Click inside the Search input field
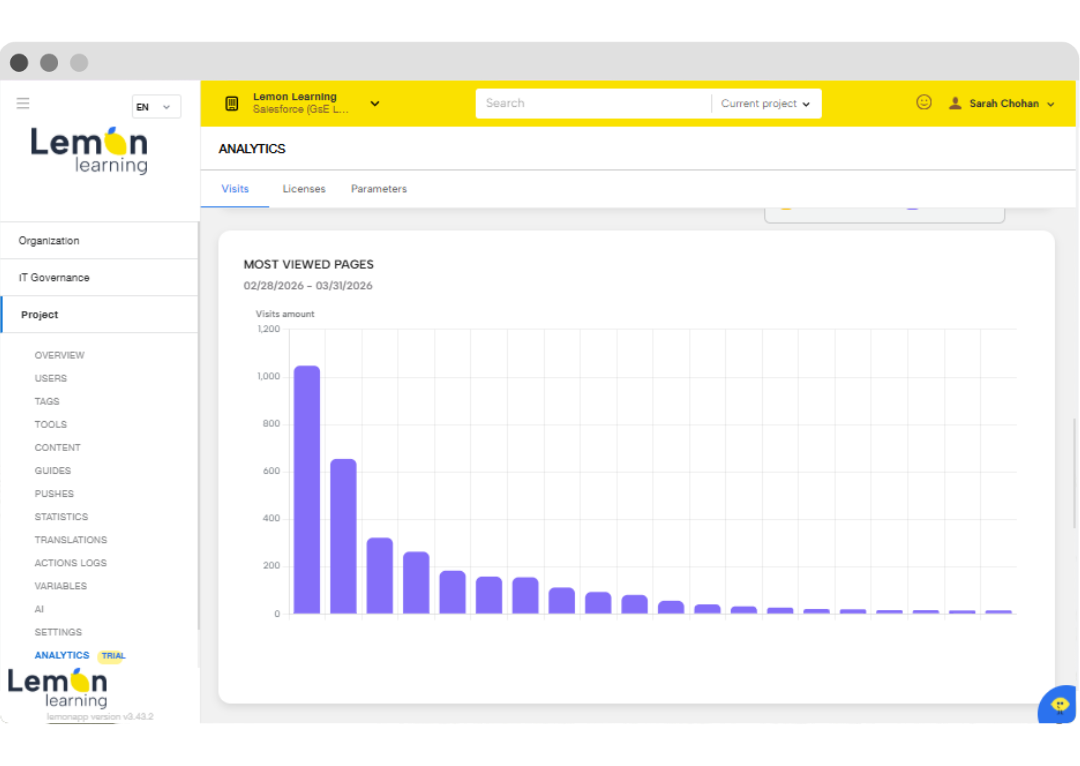1080x766 pixels. pos(590,103)
